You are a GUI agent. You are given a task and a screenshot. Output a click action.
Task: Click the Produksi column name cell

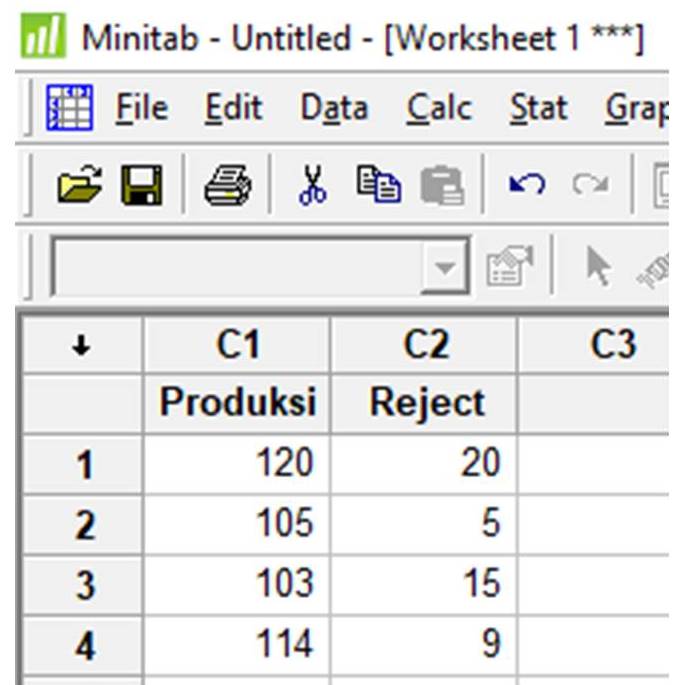pos(237,404)
